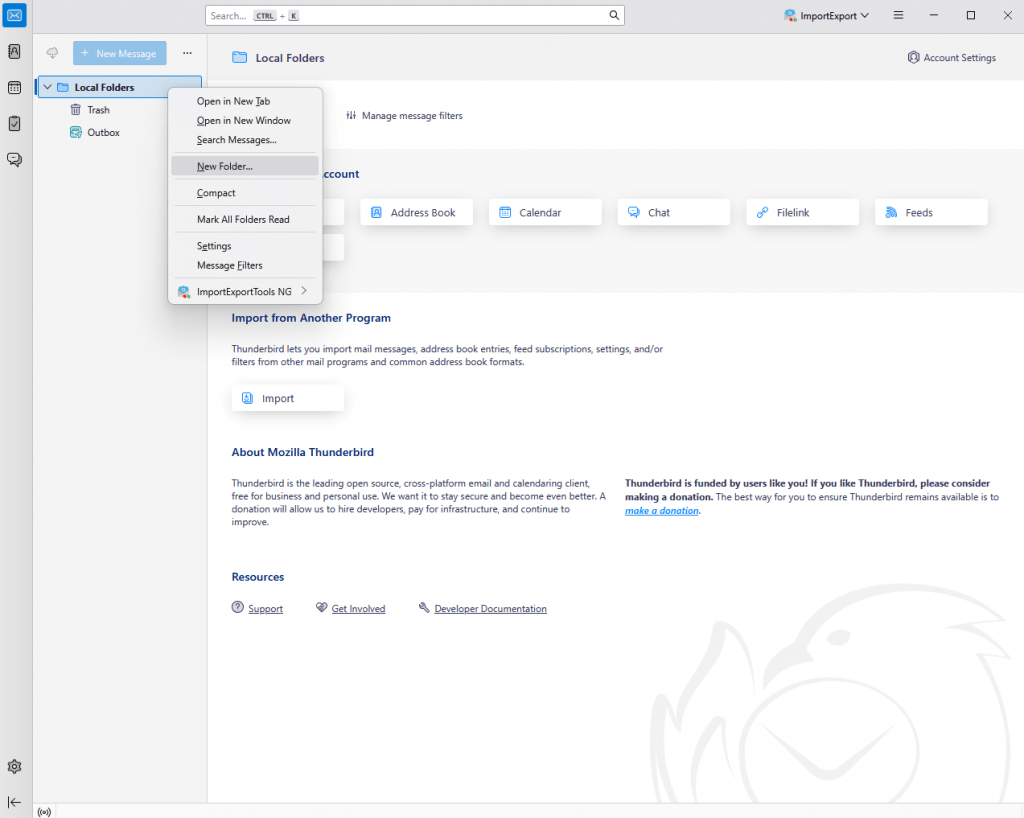Open the Account Settings button
This screenshot has width=1024, height=818.
click(x=952, y=57)
